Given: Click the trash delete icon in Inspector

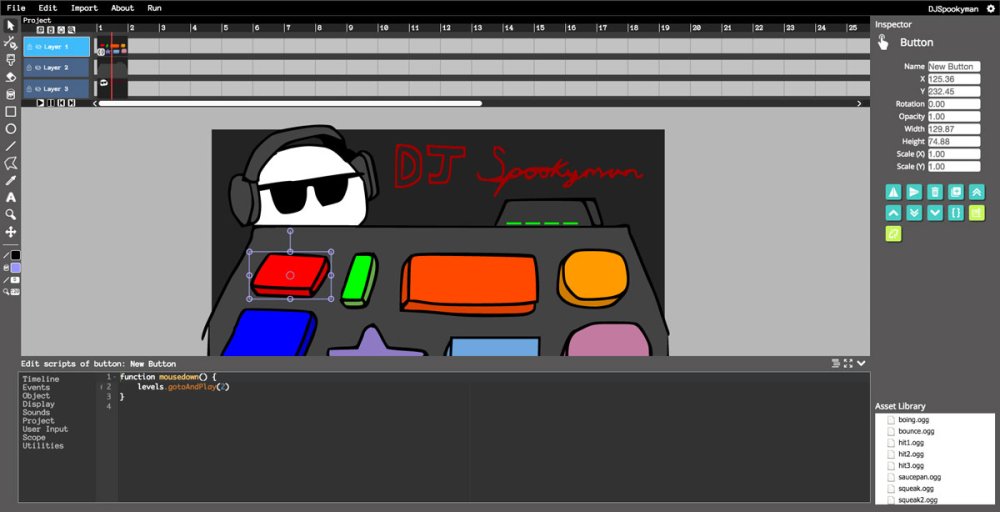Looking at the screenshot, I should pyautogui.click(x=935, y=192).
